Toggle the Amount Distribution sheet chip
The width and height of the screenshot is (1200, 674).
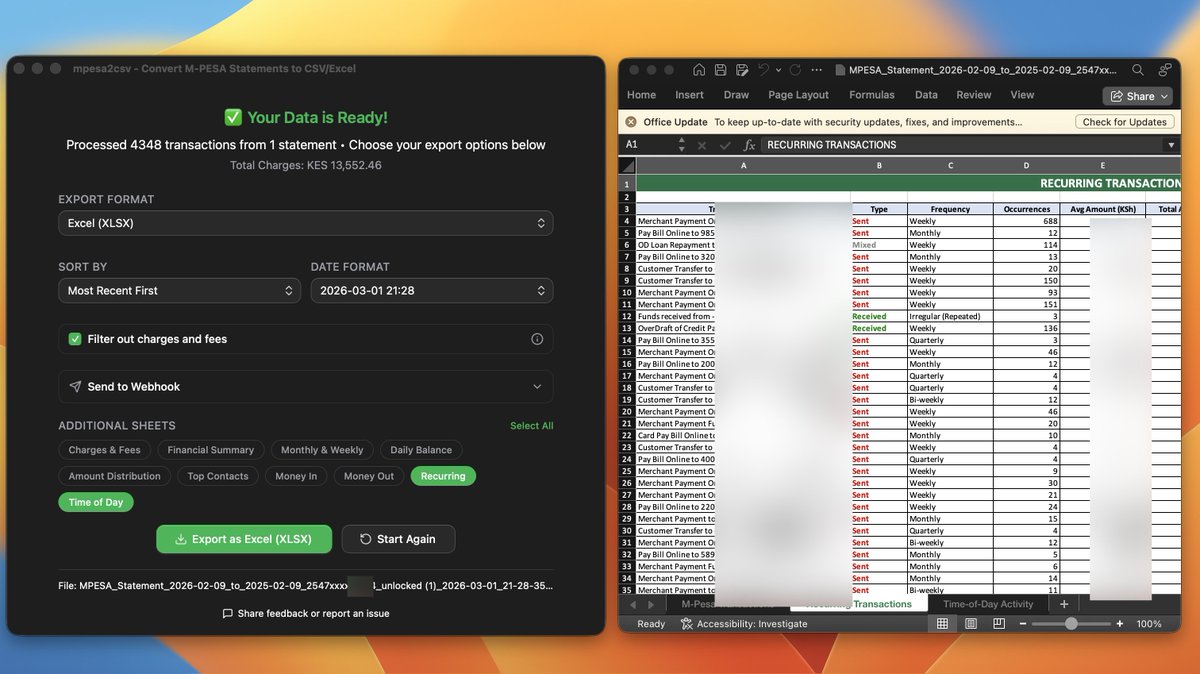point(115,476)
